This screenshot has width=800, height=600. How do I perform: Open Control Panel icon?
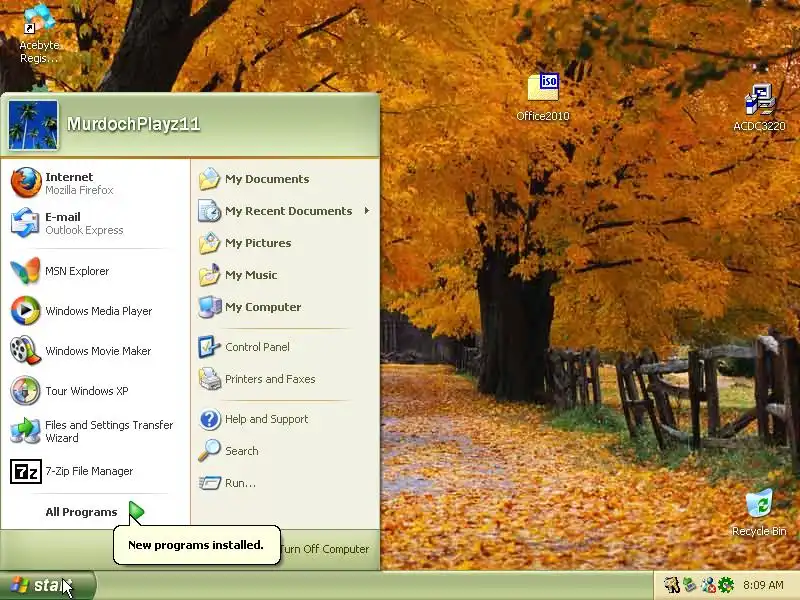tap(209, 347)
